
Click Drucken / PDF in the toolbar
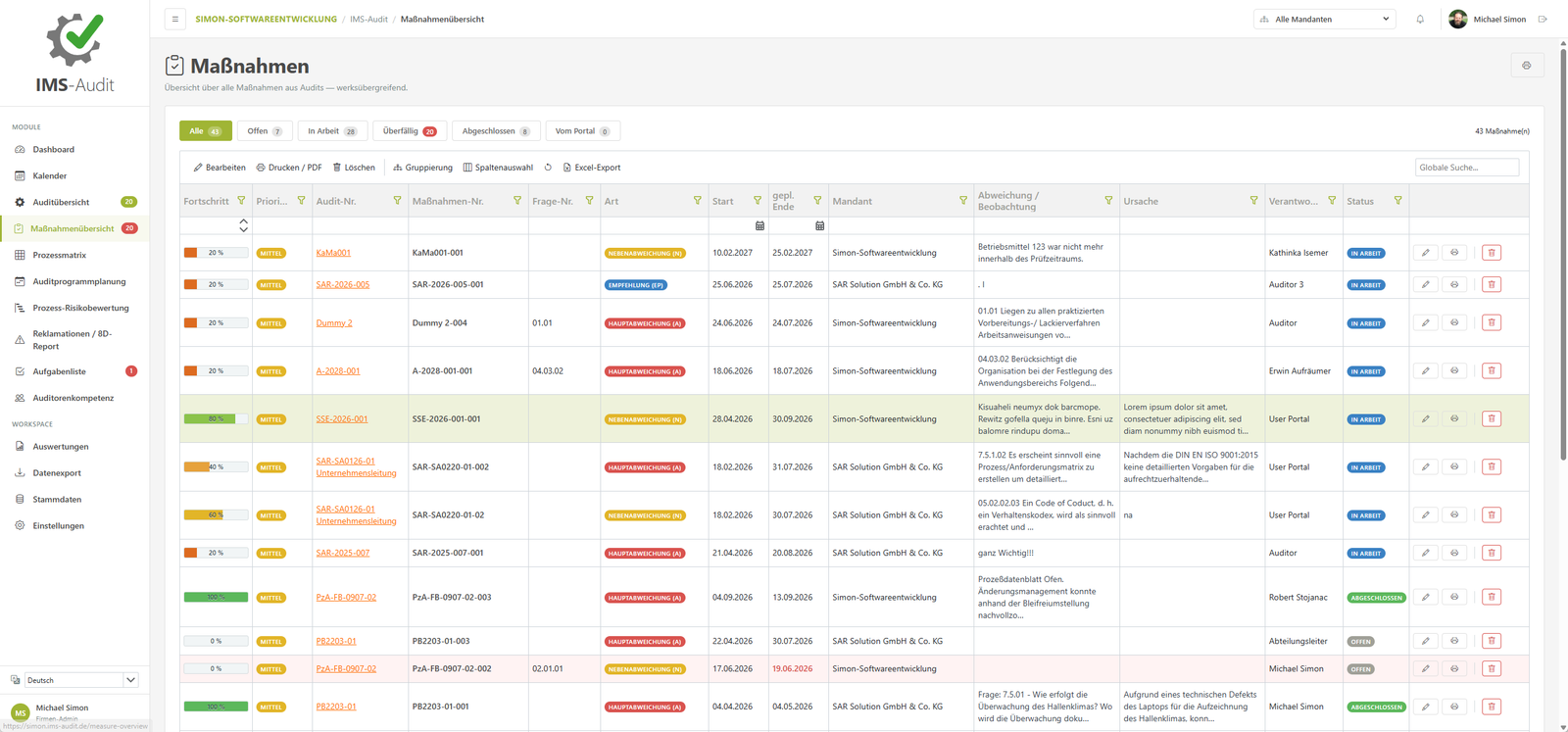pyautogui.click(x=289, y=168)
